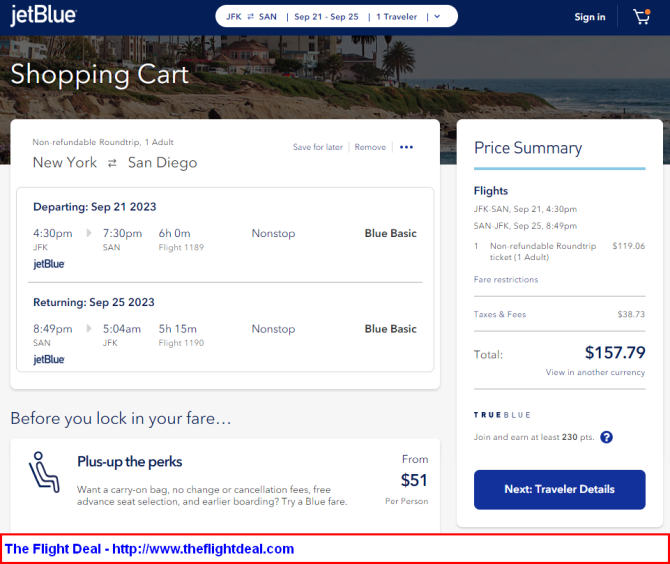The image size is (670, 564).
Task: Click View in another currency
Action: pyautogui.click(x=595, y=372)
